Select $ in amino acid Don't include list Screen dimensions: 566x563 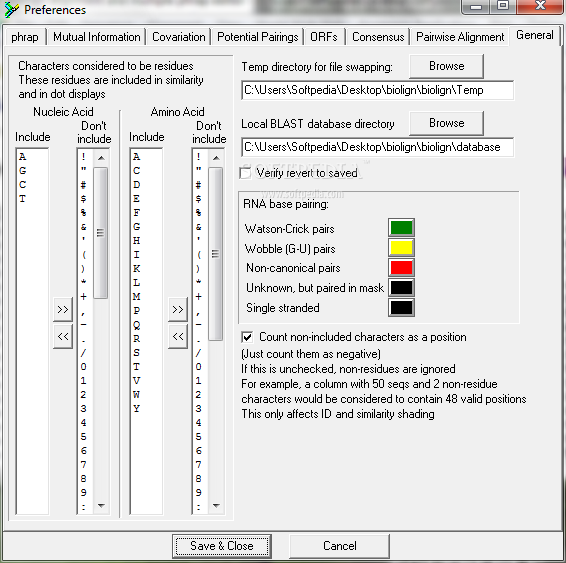pos(198,199)
